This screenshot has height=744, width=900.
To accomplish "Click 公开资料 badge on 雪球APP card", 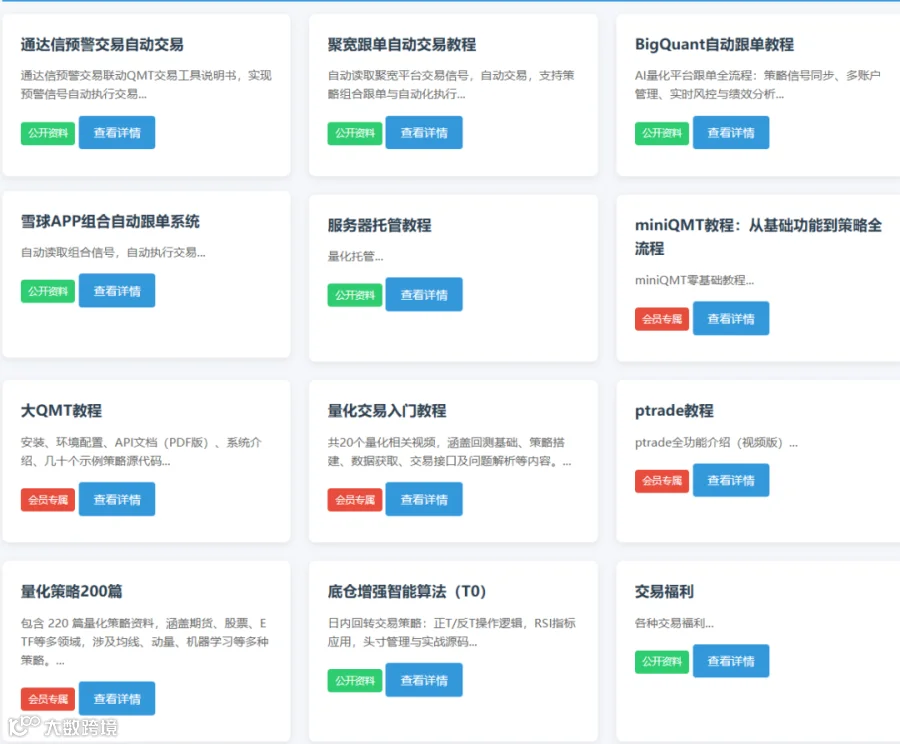I will point(48,292).
